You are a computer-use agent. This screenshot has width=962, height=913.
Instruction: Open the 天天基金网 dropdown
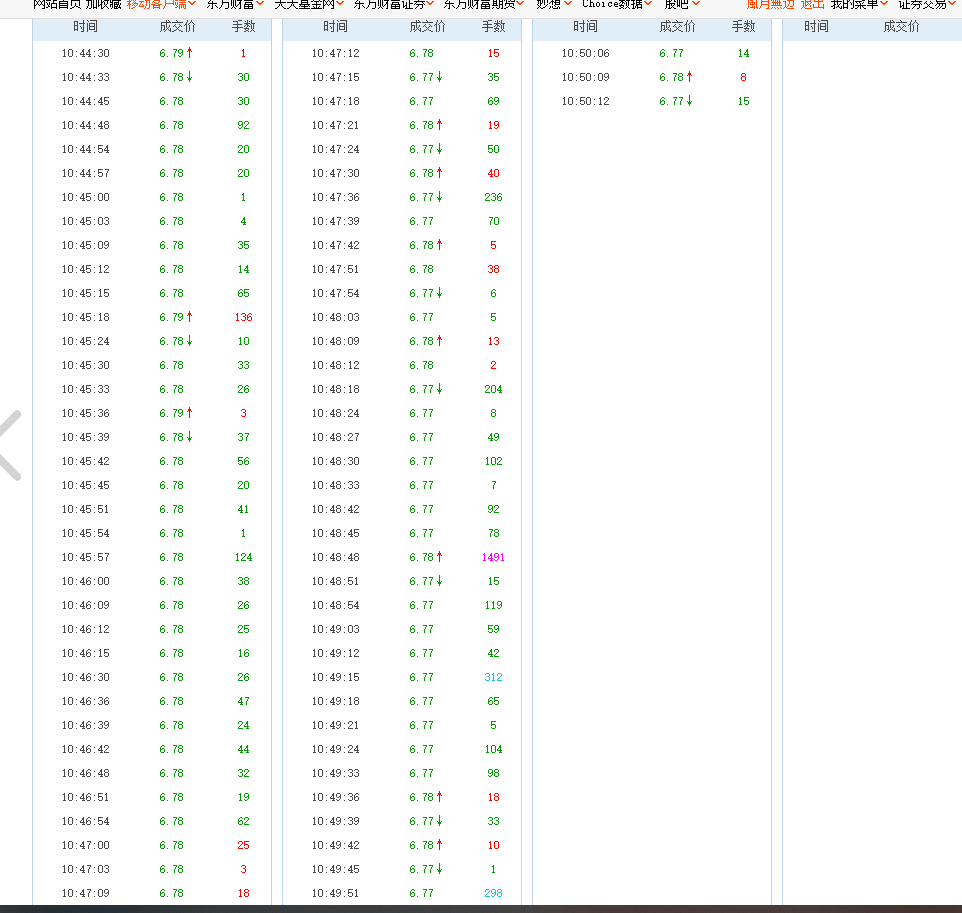click(x=309, y=4)
